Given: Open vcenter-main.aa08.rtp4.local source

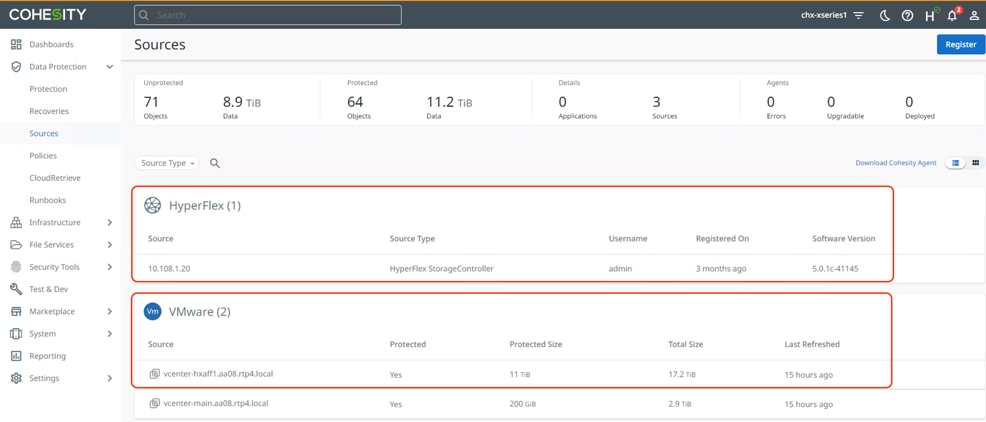Looking at the screenshot, I should pyautogui.click(x=216, y=403).
